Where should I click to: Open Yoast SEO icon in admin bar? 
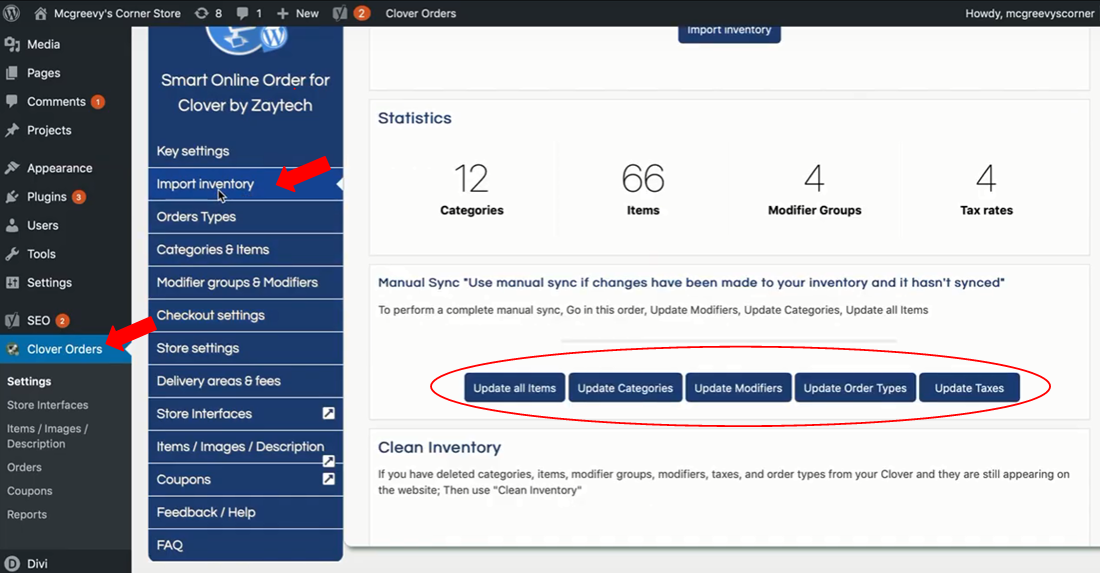(x=340, y=13)
